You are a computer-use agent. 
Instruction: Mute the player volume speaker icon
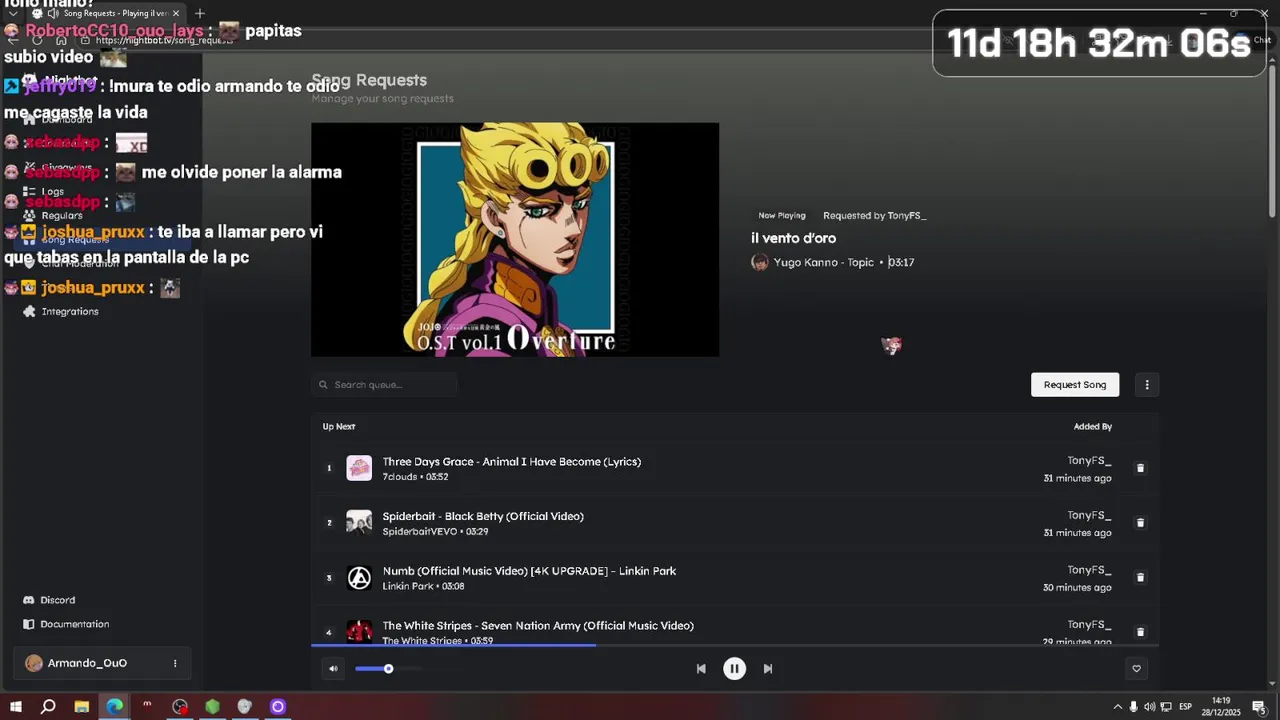[333, 669]
